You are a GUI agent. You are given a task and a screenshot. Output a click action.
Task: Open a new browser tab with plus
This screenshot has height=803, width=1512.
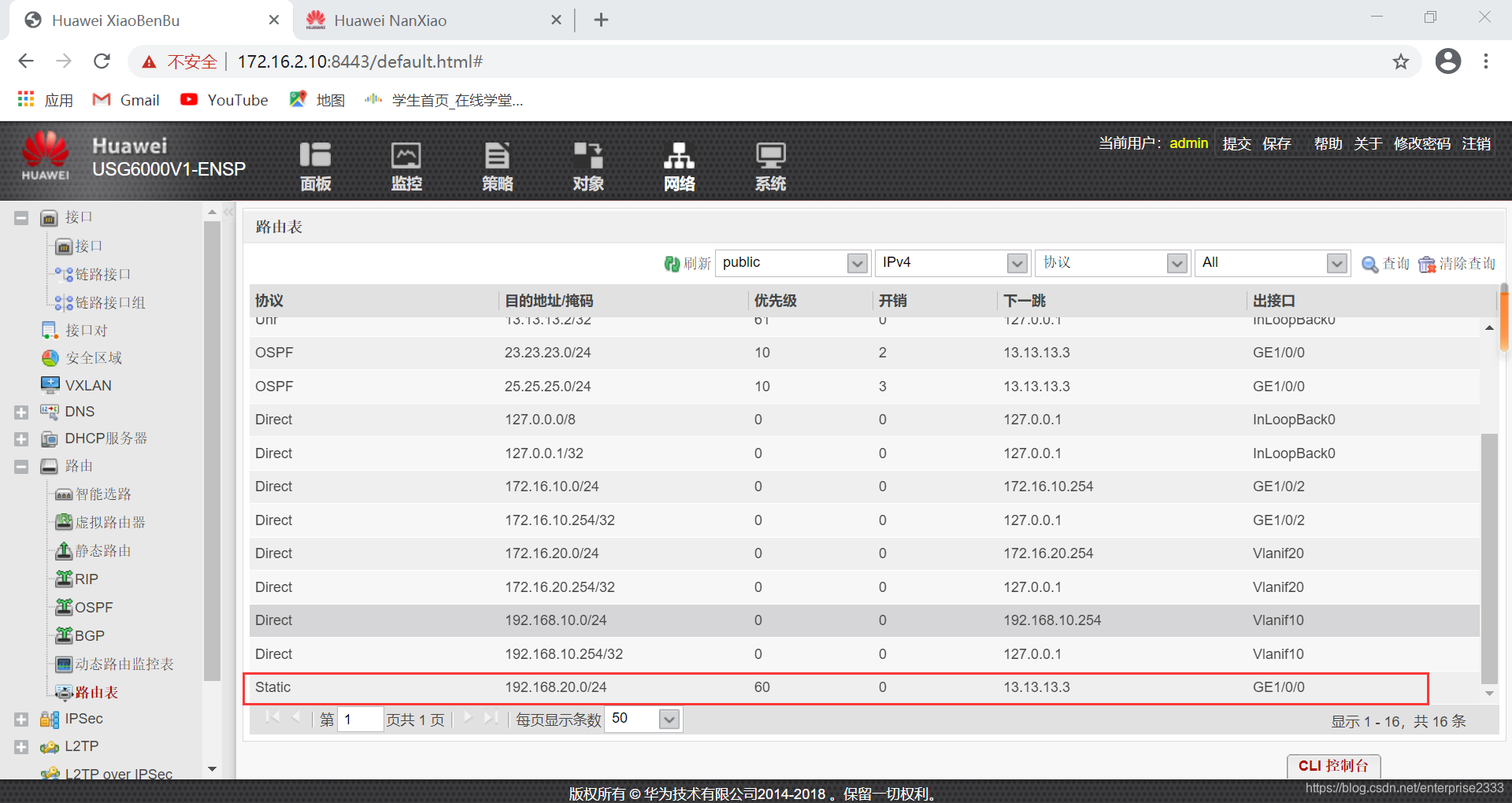(601, 20)
